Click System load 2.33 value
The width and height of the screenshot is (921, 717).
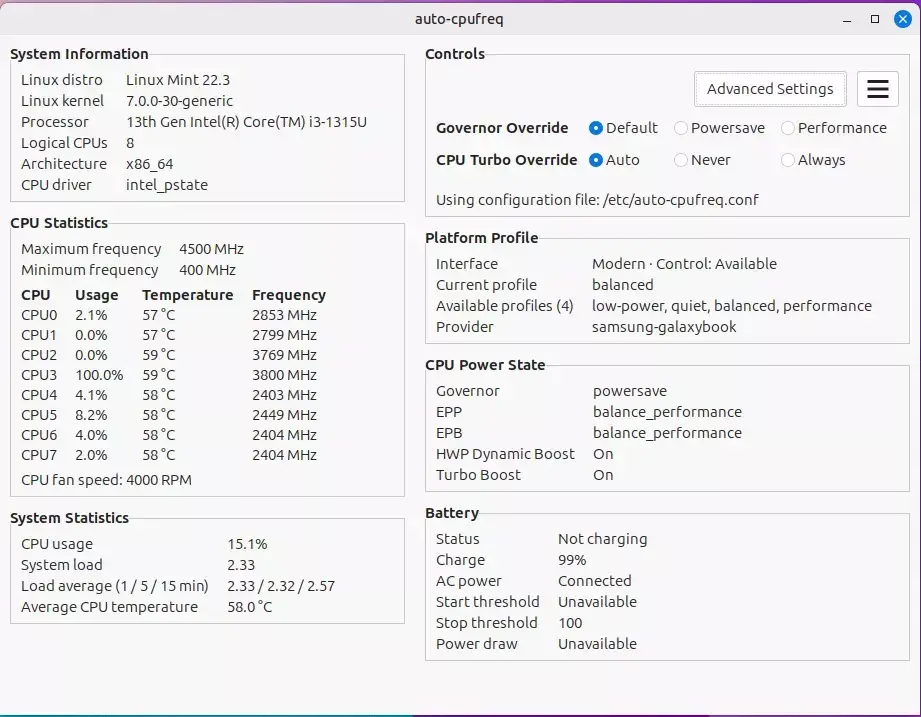241,565
